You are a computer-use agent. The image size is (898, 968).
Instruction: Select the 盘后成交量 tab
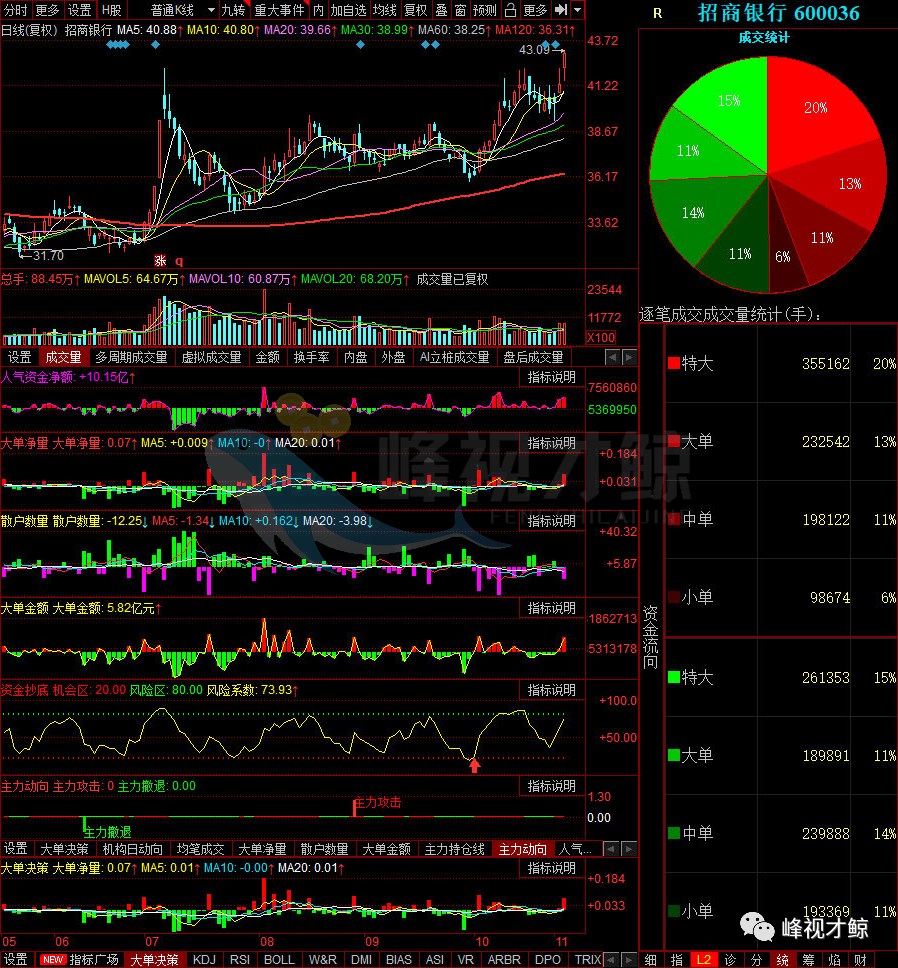pyautogui.click(x=533, y=357)
